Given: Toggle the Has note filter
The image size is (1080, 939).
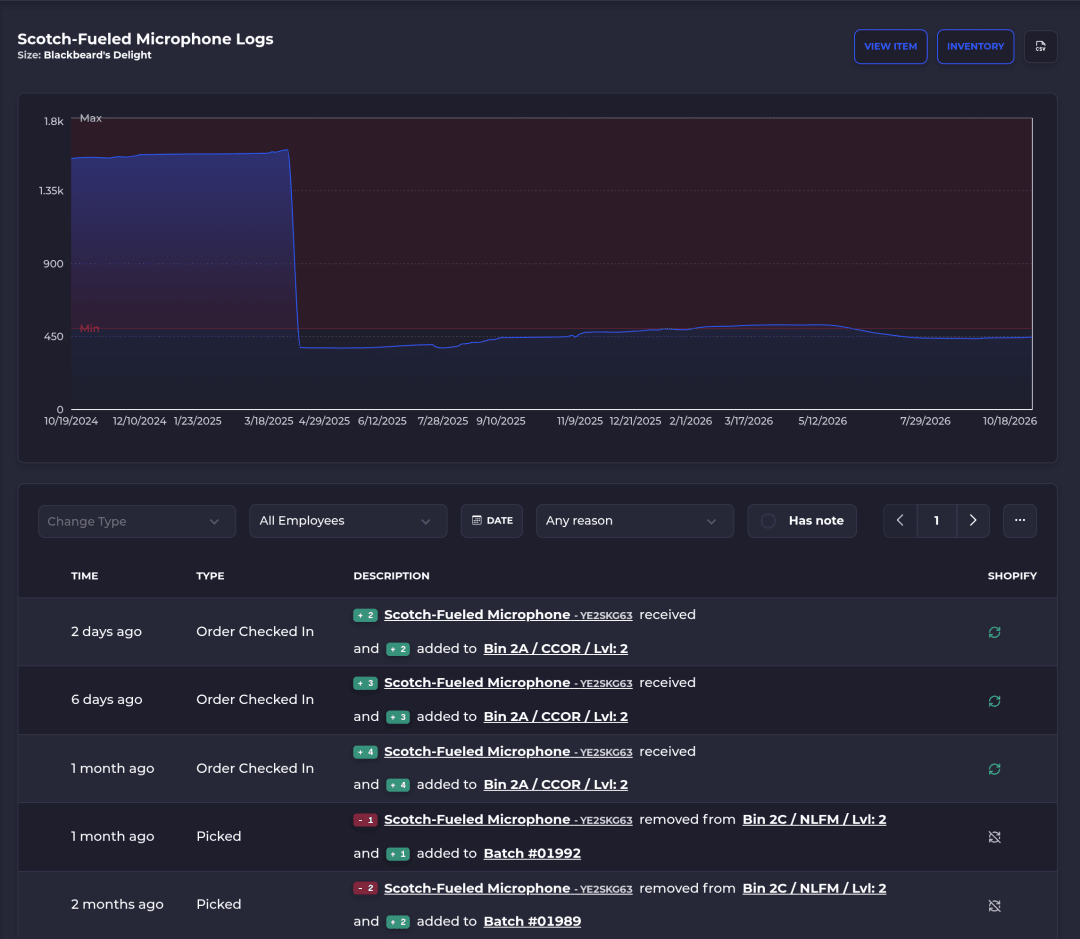Looking at the screenshot, I should 802,521.
